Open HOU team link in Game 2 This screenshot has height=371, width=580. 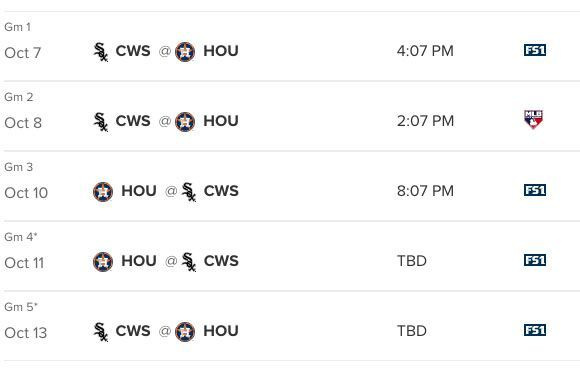[x=221, y=121]
